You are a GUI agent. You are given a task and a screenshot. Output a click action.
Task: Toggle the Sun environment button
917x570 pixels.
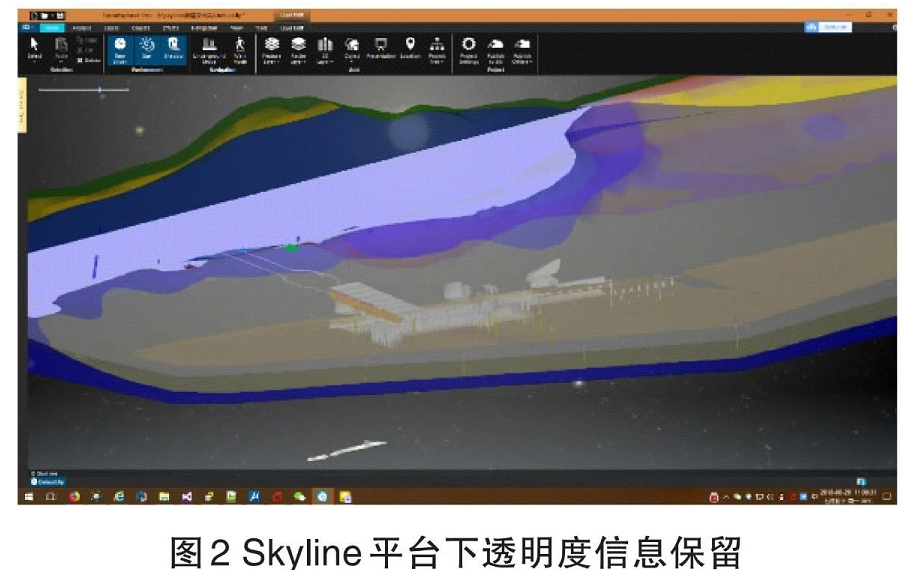(147, 50)
